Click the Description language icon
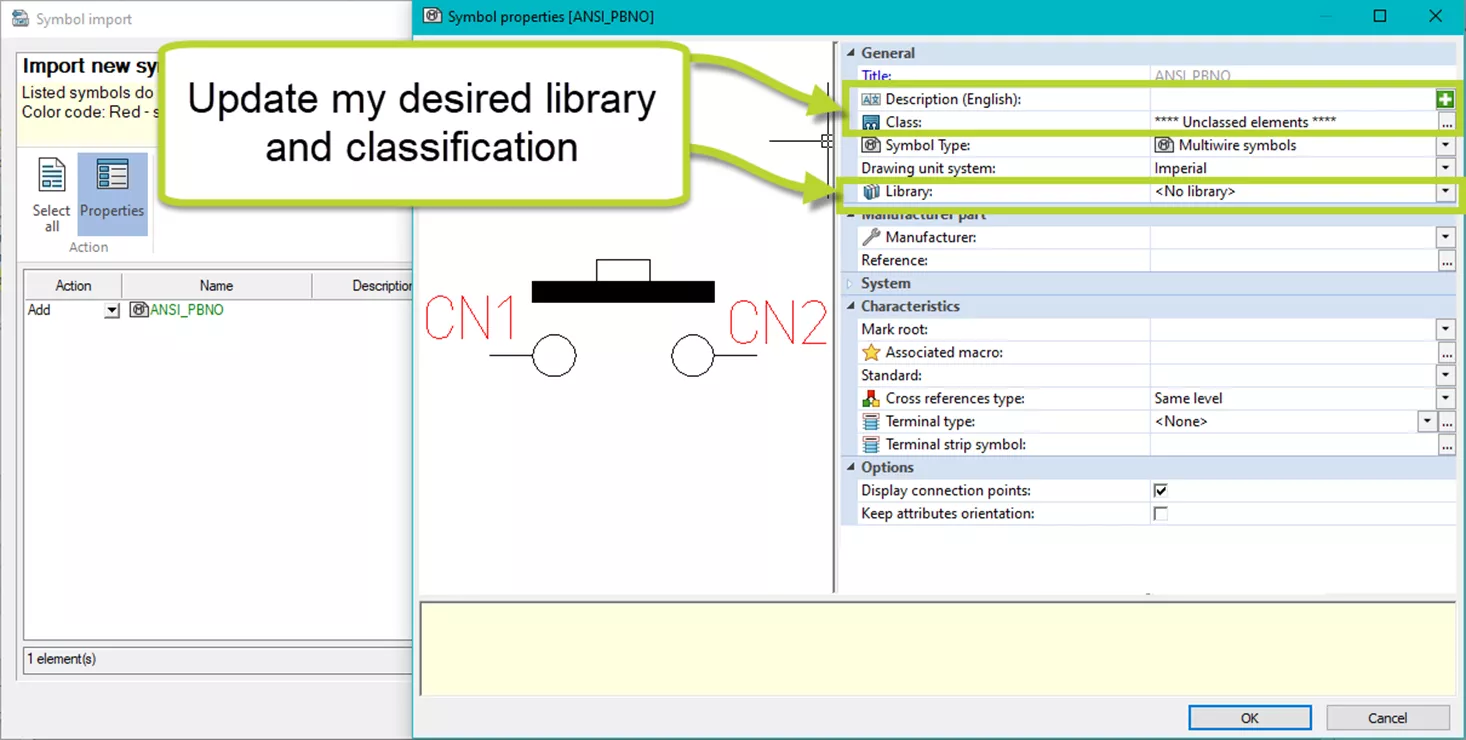This screenshot has height=740, width=1466. (871, 99)
